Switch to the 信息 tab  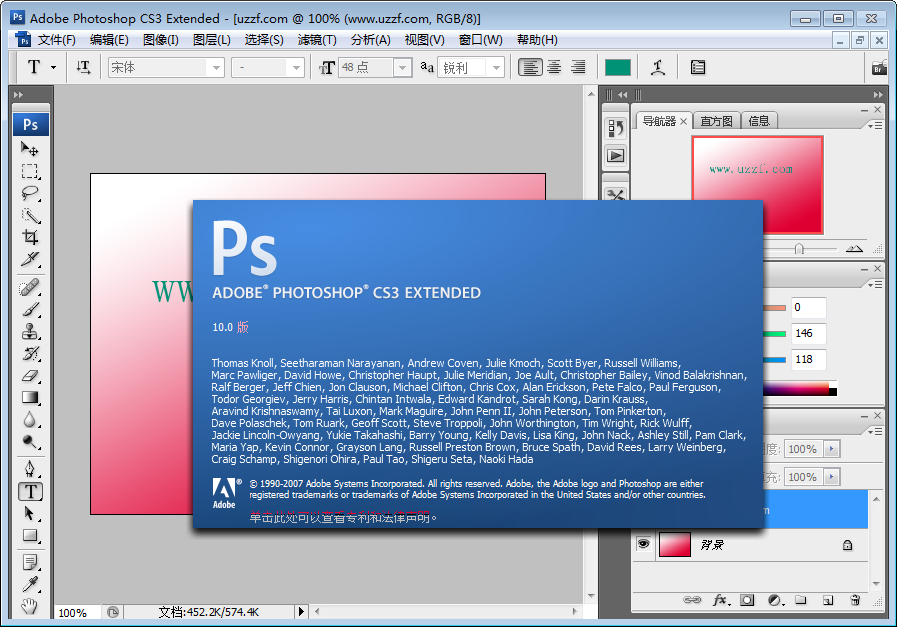pyautogui.click(x=759, y=121)
